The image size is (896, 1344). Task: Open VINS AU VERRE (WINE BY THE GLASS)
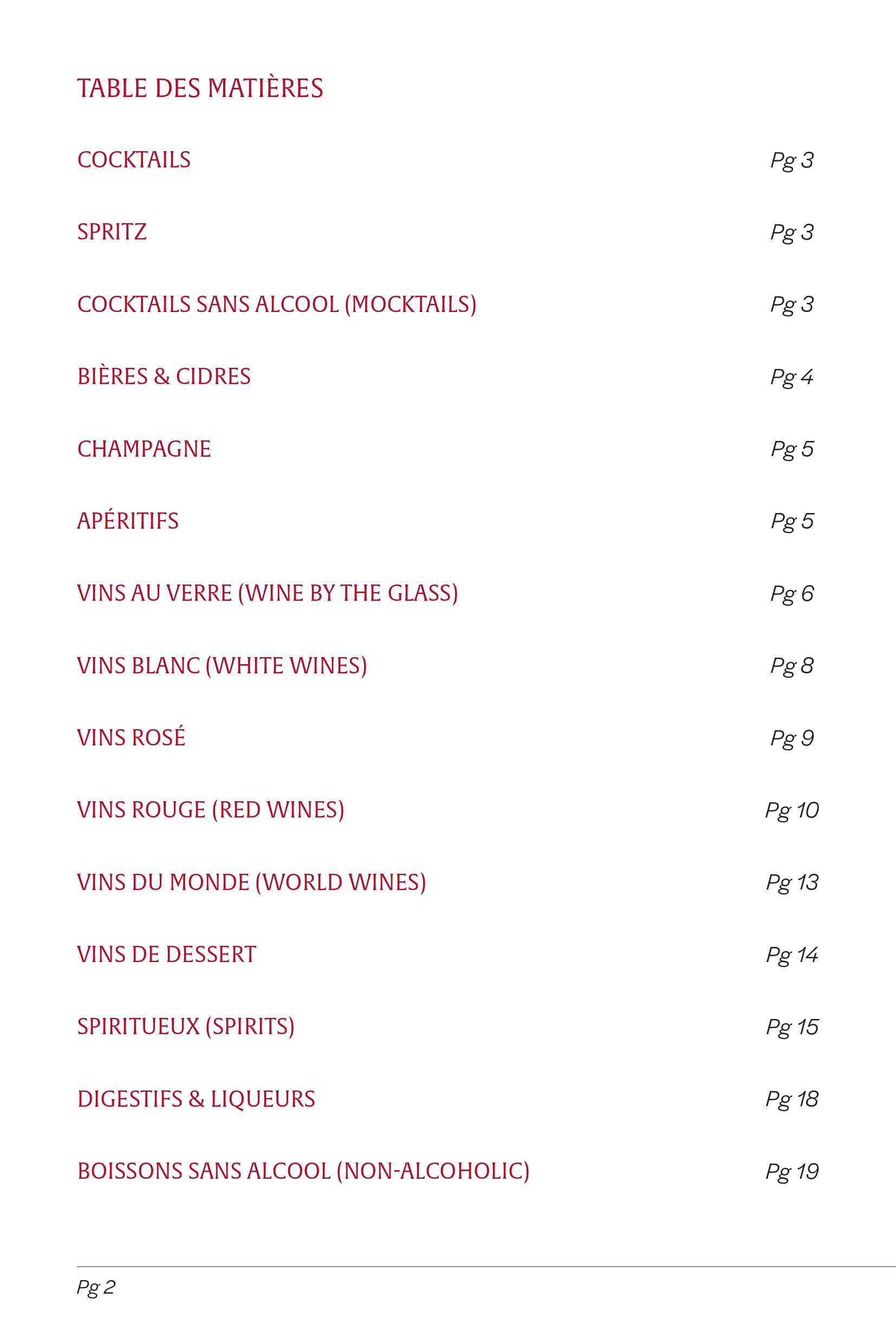coord(268,594)
